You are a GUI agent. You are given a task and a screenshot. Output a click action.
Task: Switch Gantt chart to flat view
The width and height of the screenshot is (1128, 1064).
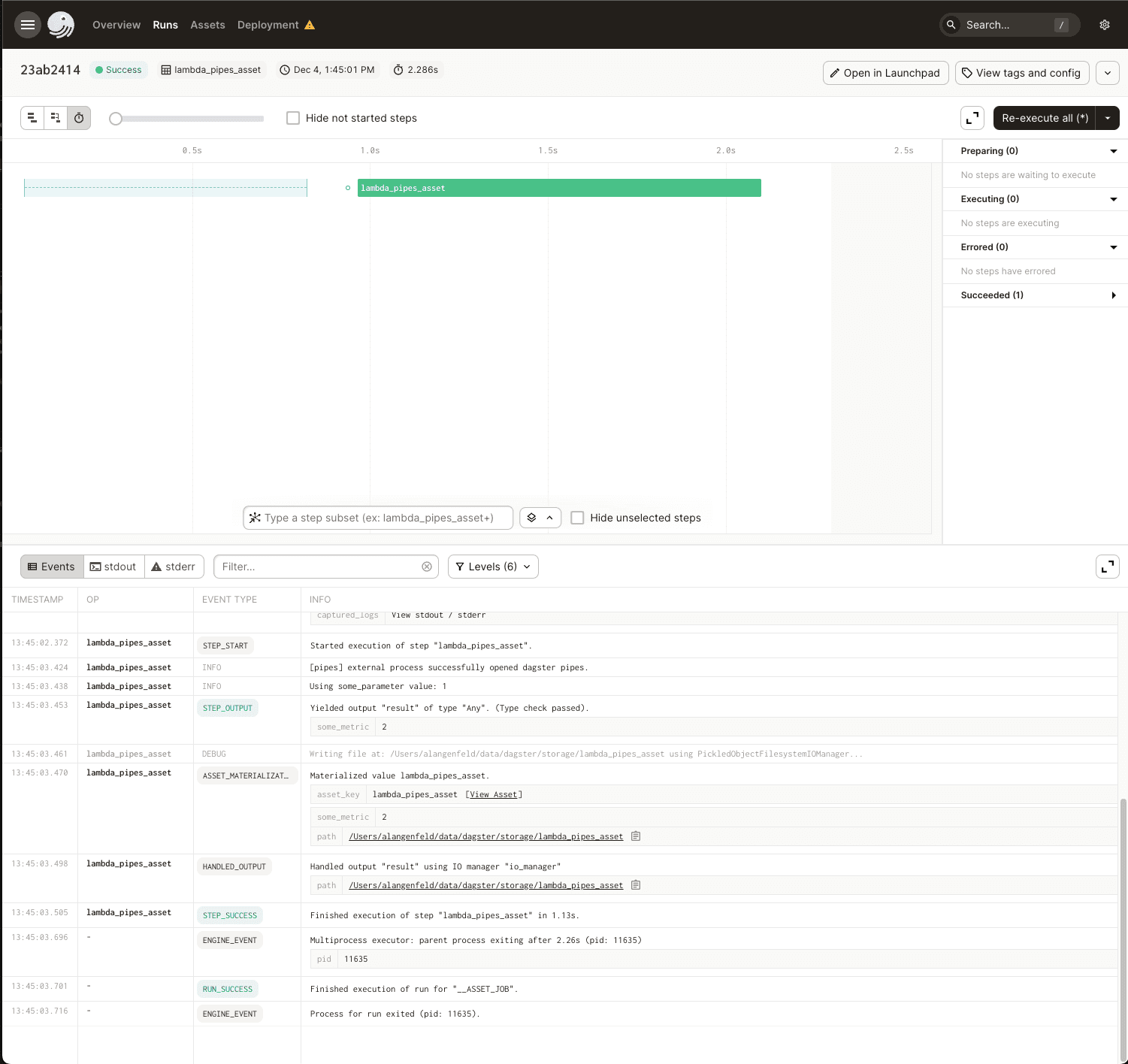[32, 118]
